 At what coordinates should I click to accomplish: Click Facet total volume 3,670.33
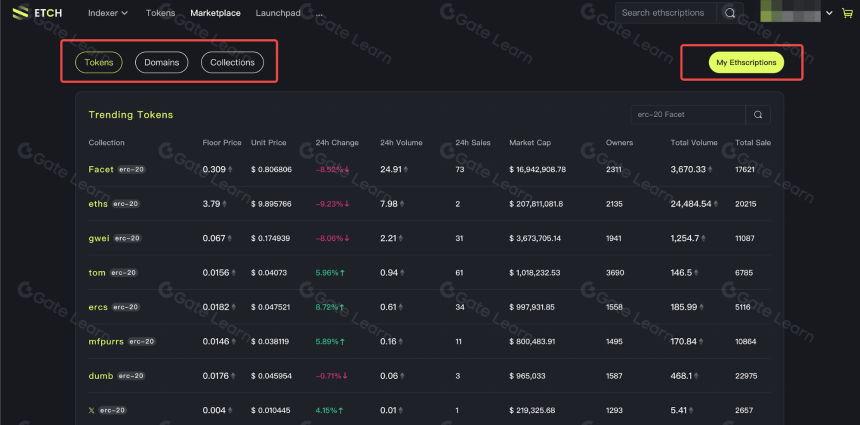(688, 169)
